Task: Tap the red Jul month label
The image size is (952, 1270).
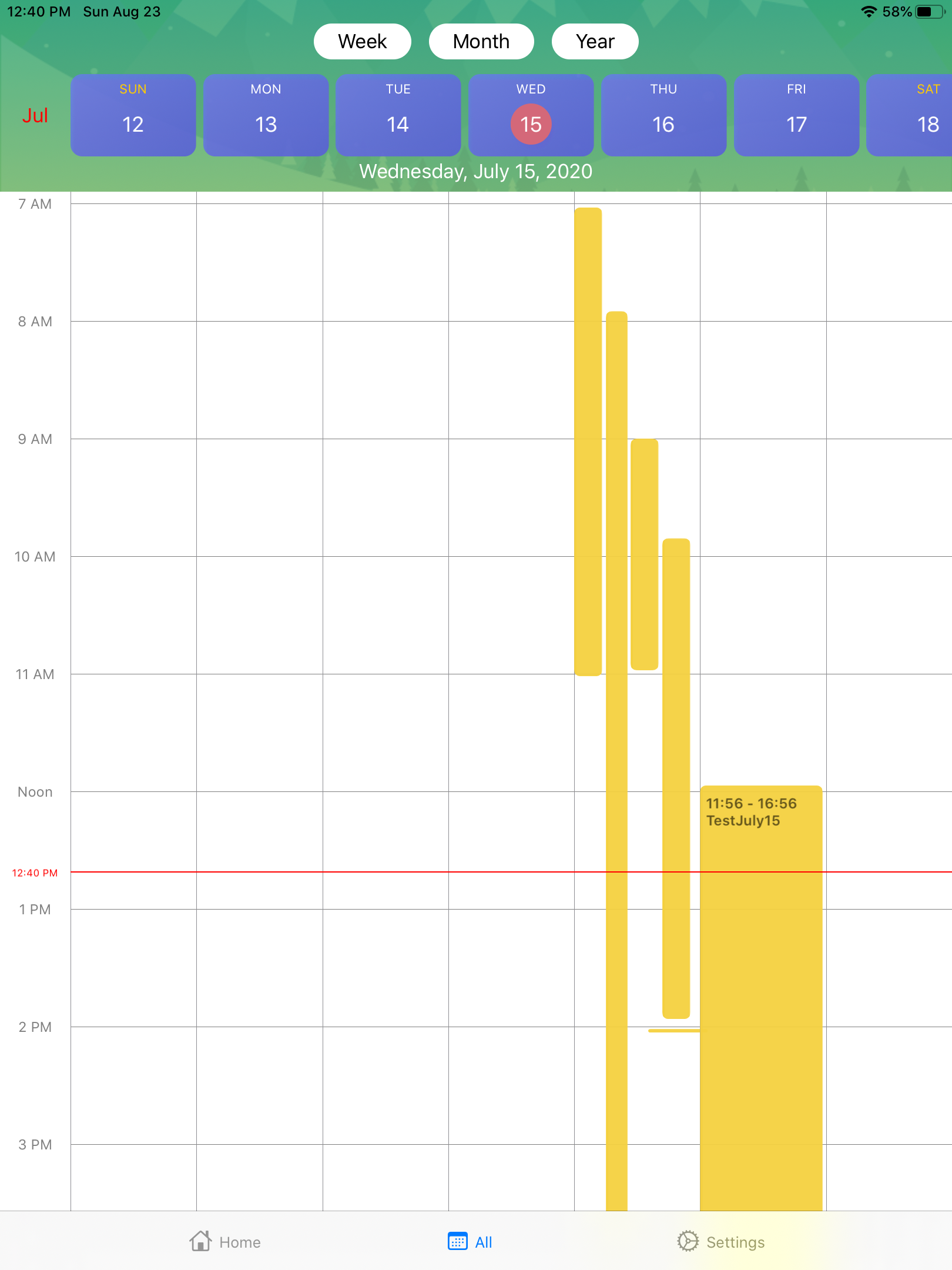Action: point(35,115)
